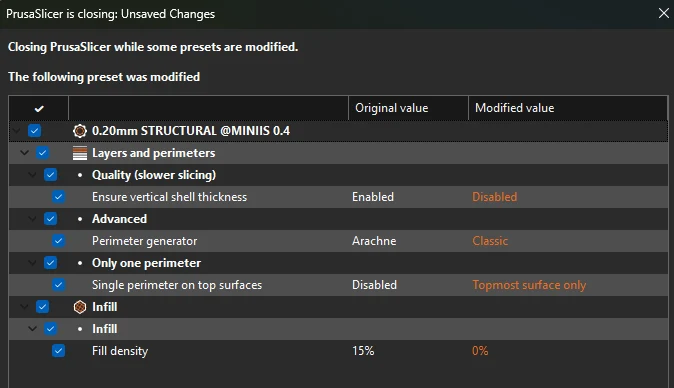Uncheck the 0.20mm STRUCTURAL preset checkbox
Viewport: 674px width, 388px height.
click(x=34, y=131)
